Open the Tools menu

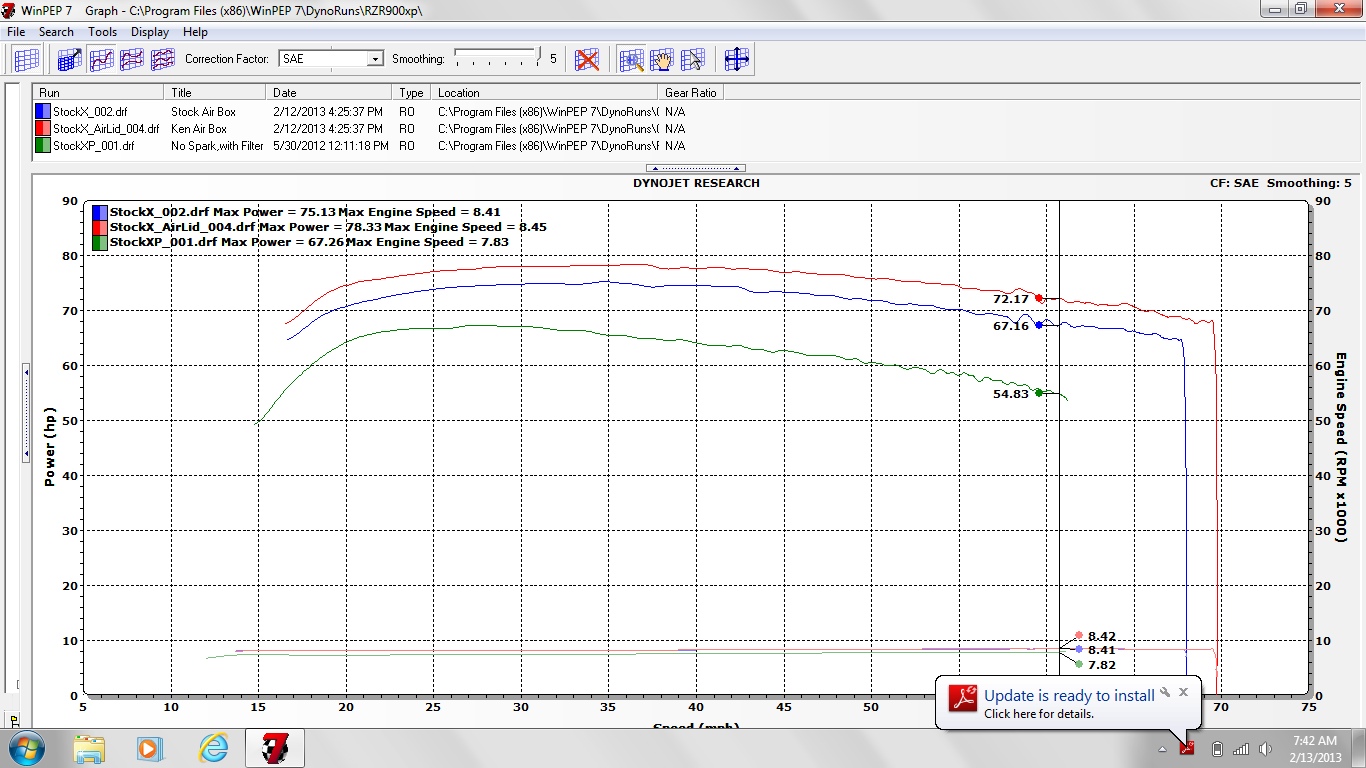pyautogui.click(x=102, y=32)
